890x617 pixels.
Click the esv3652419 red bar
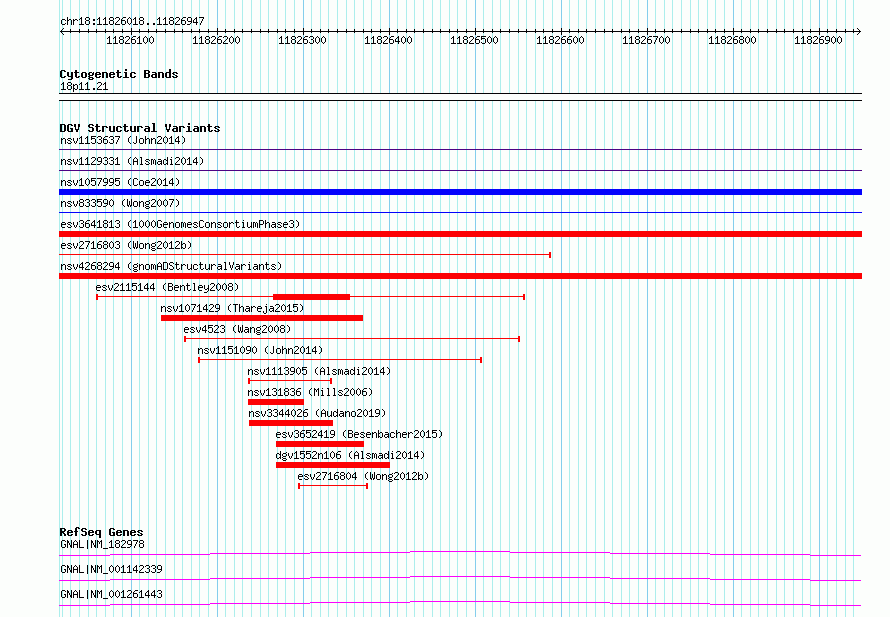point(320,444)
